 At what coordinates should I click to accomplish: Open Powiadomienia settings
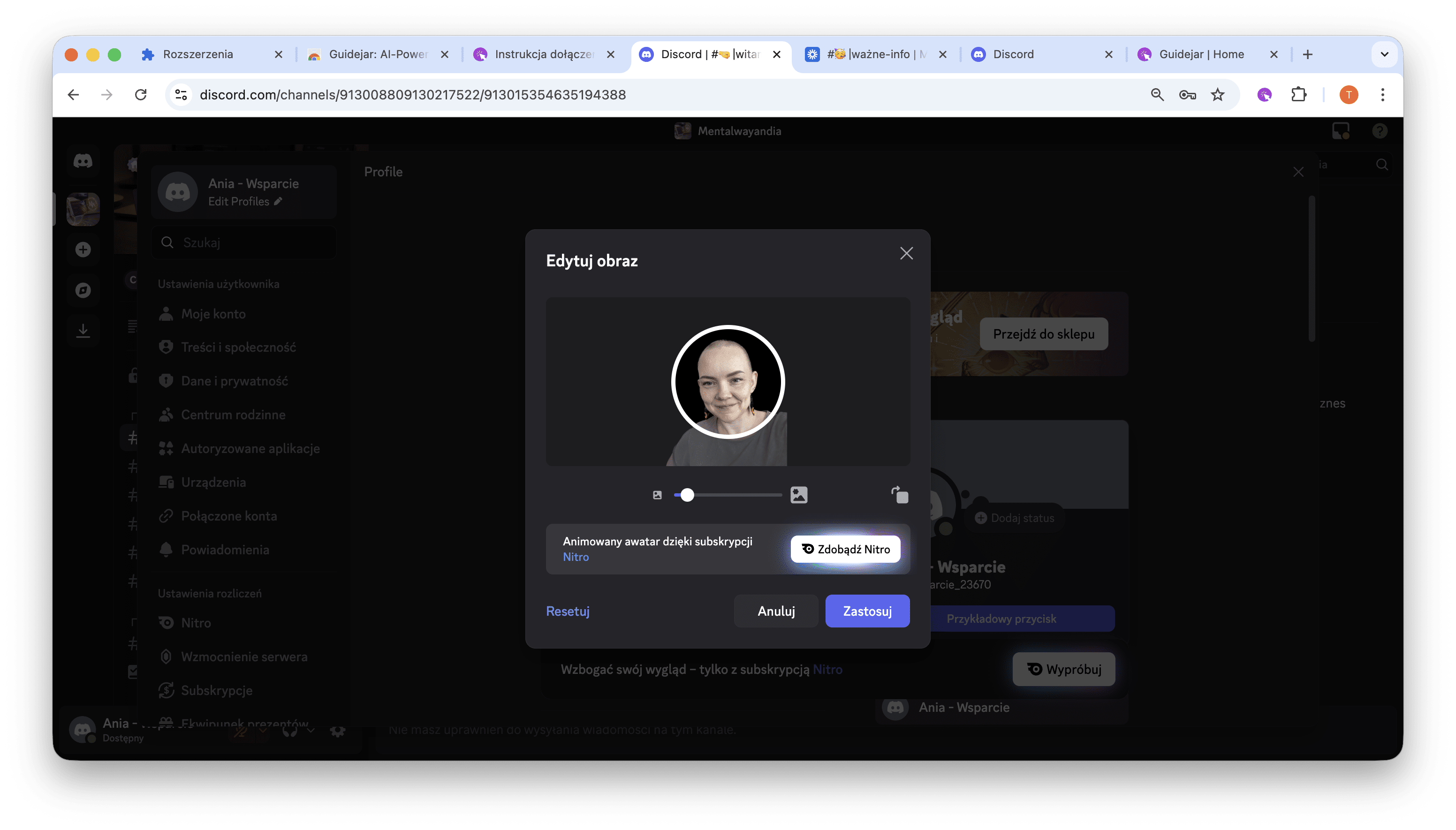click(244, 550)
